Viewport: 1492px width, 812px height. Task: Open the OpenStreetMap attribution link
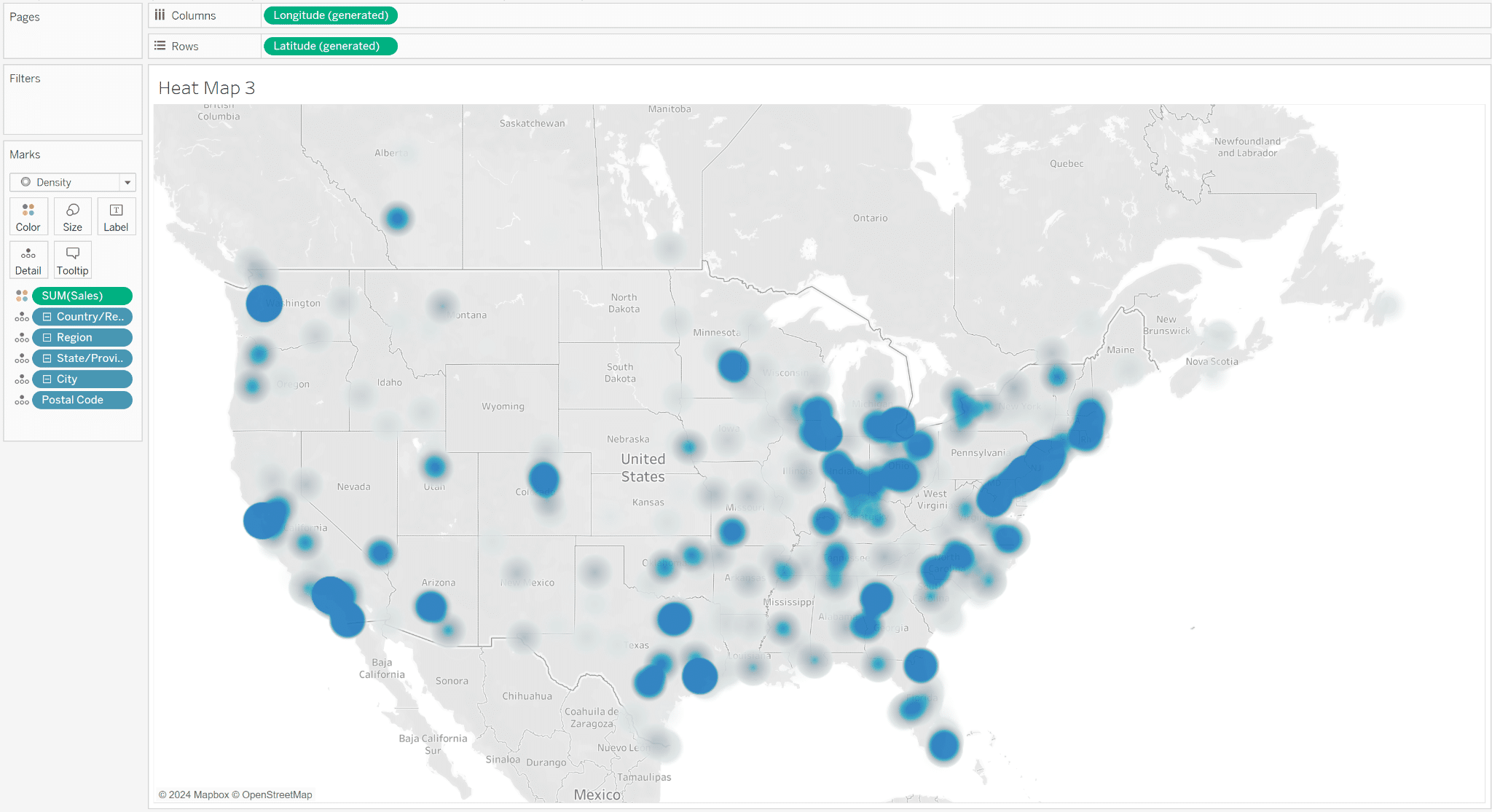tap(278, 795)
